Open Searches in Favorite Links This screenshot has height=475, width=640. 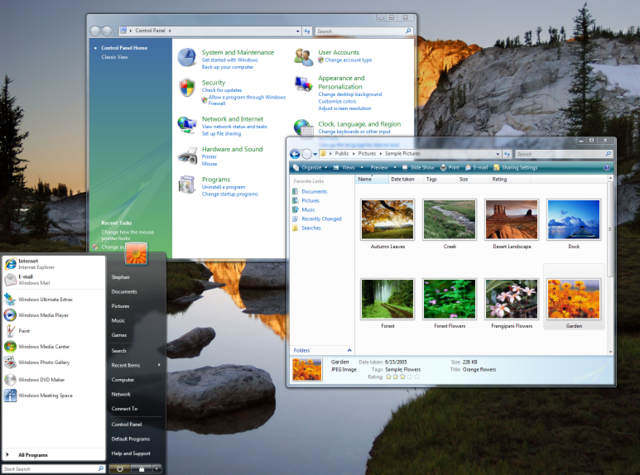coord(307,228)
